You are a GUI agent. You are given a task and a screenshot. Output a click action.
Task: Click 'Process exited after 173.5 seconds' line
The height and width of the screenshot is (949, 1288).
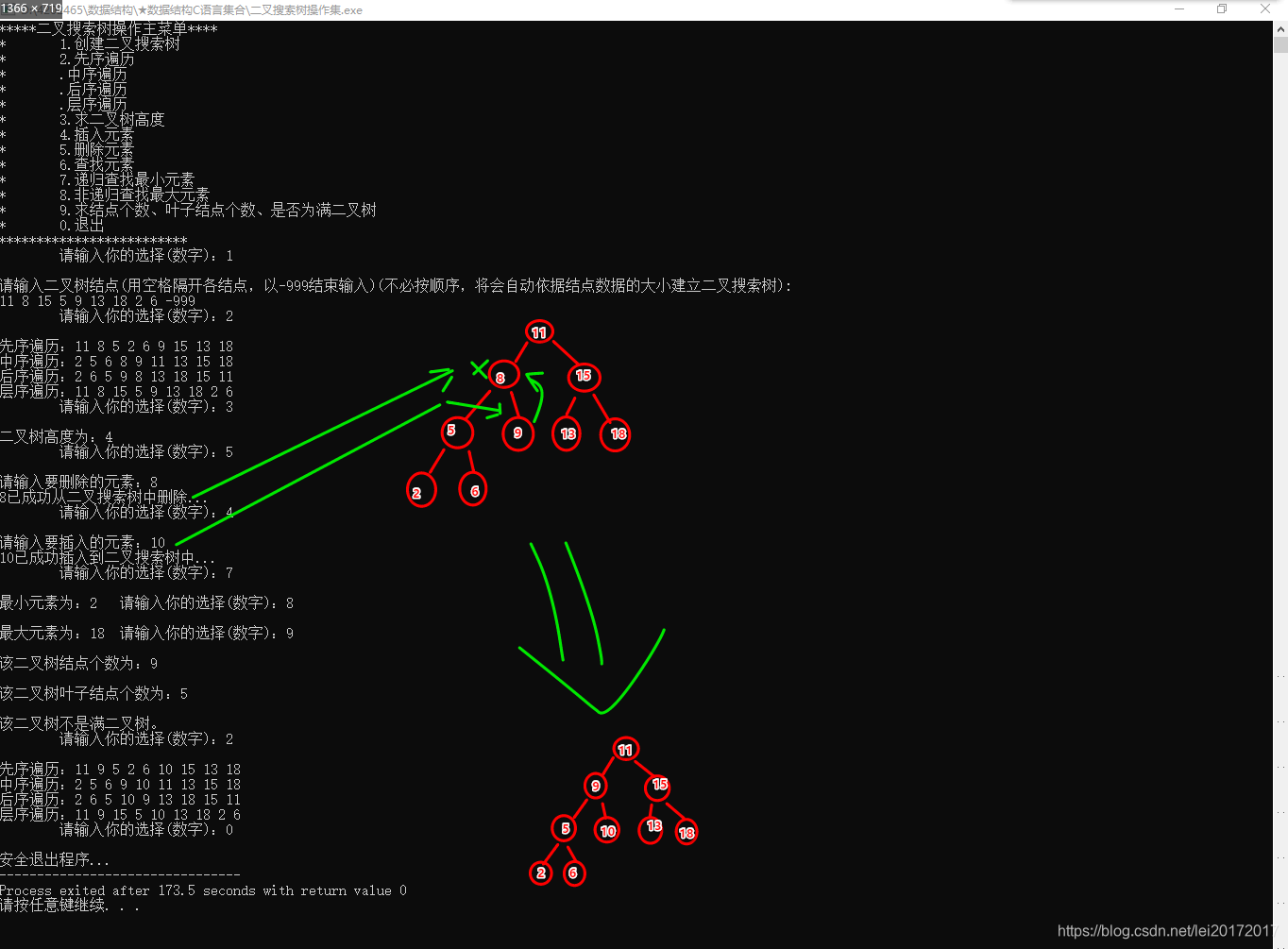(x=204, y=890)
